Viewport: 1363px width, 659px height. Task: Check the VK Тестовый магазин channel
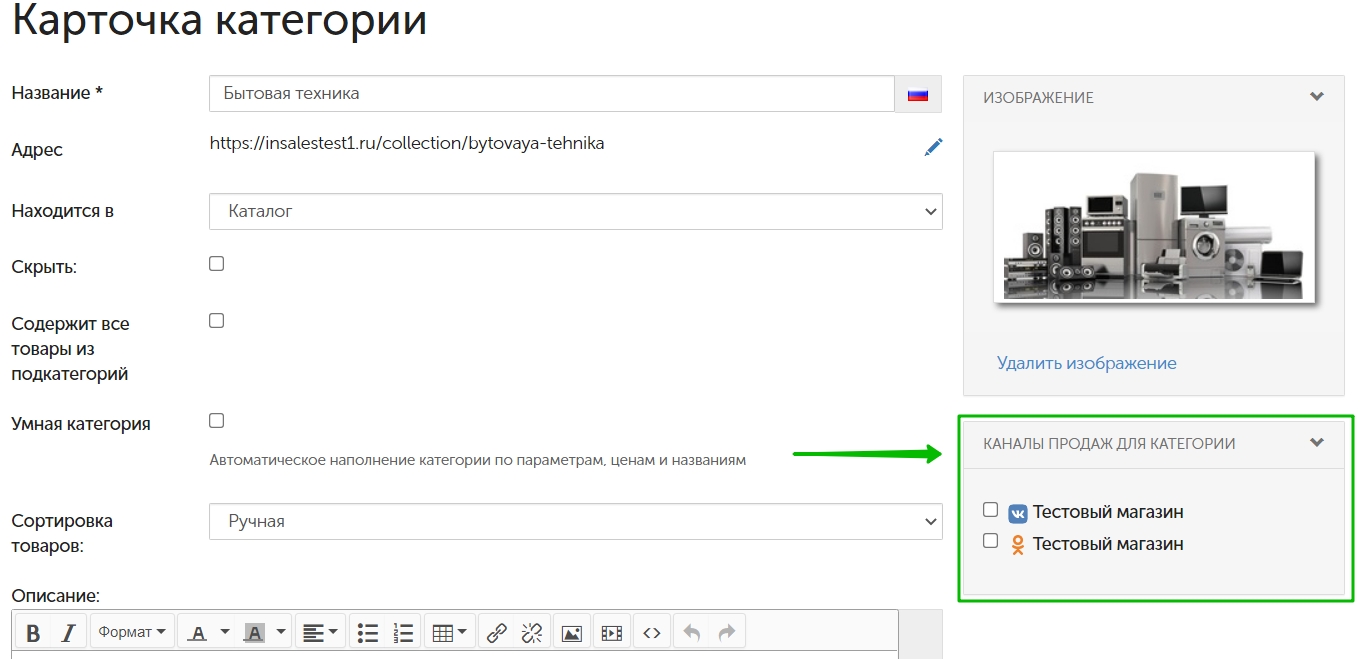(990, 510)
